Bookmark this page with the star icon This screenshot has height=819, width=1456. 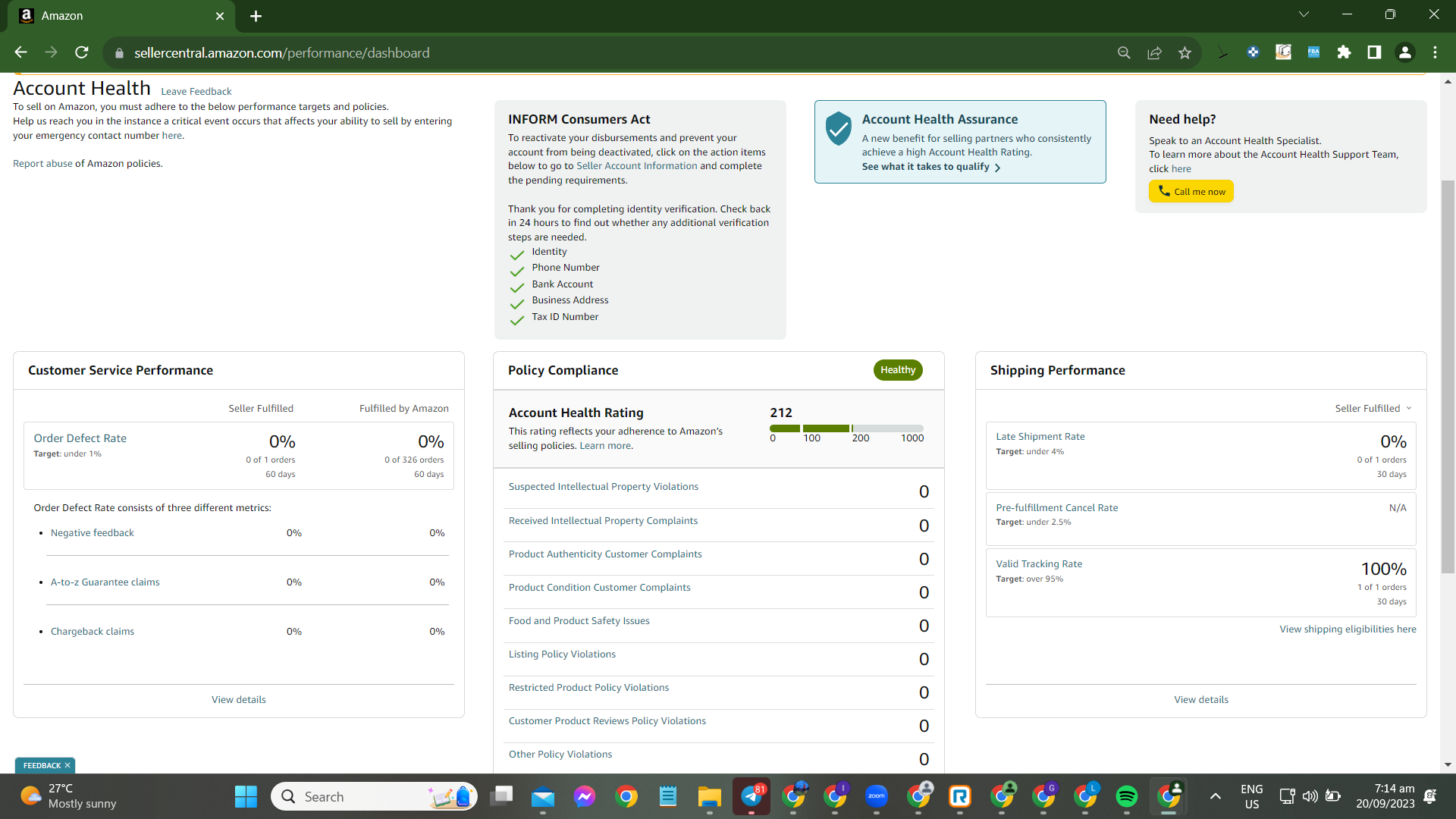[1185, 53]
